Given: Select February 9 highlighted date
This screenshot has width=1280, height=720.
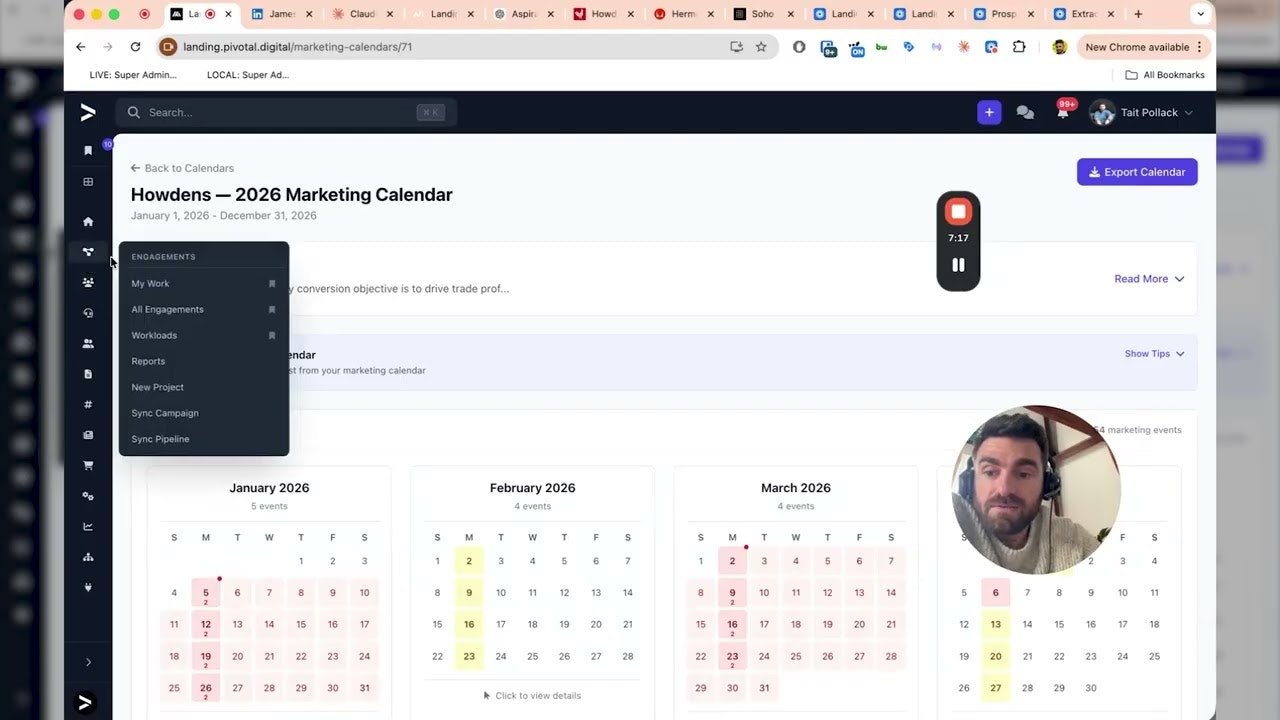Looking at the screenshot, I should click(x=469, y=593).
